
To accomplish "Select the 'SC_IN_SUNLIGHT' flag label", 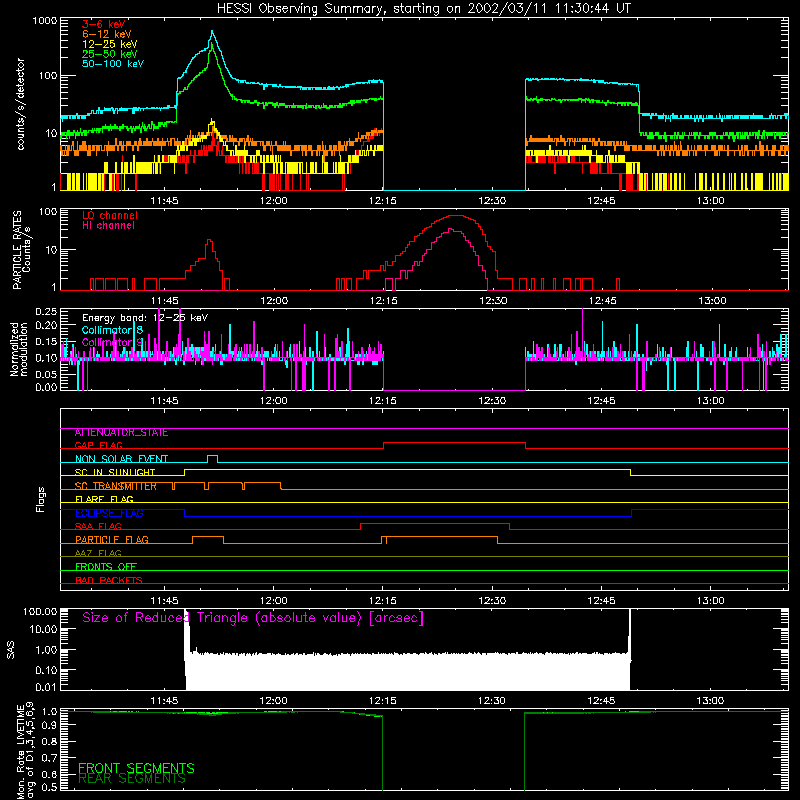I will click(115, 472).
